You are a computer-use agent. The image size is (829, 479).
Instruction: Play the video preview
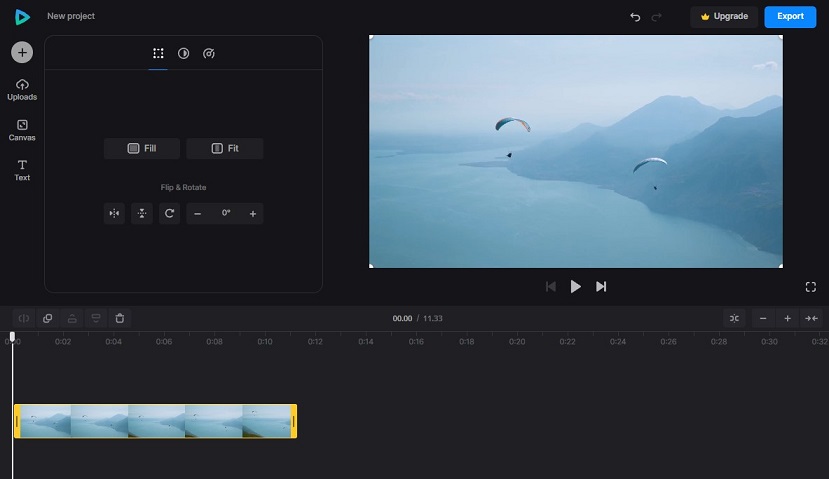(576, 287)
